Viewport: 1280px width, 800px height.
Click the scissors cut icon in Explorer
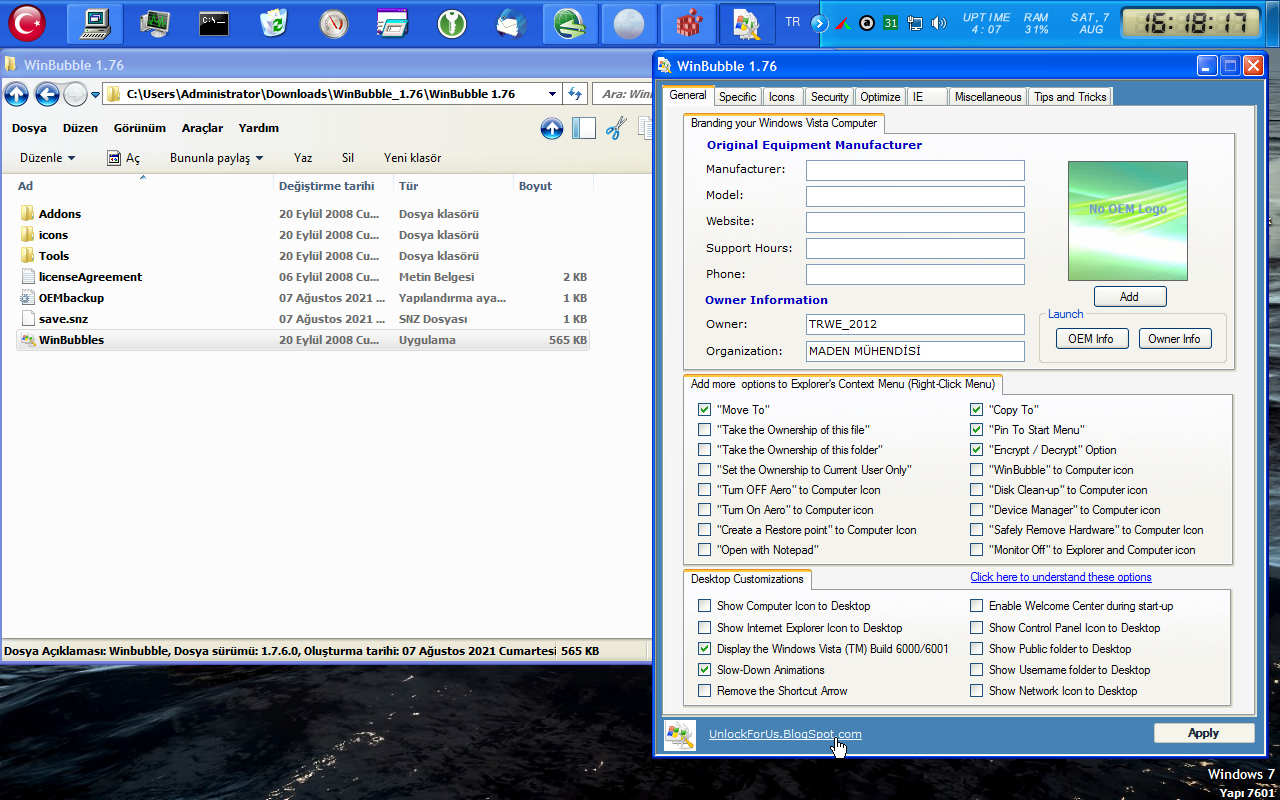click(x=616, y=128)
